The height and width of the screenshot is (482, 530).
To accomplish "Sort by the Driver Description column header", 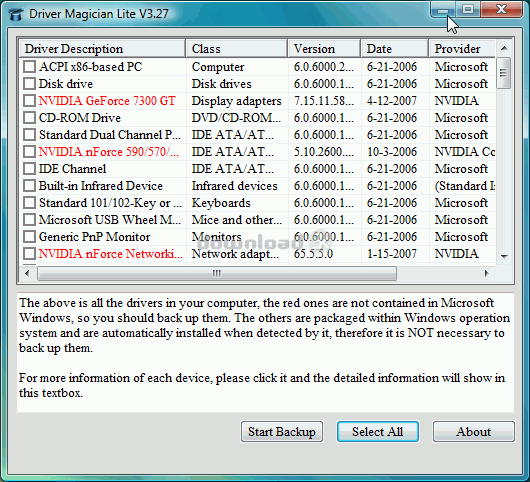I will coord(102,49).
